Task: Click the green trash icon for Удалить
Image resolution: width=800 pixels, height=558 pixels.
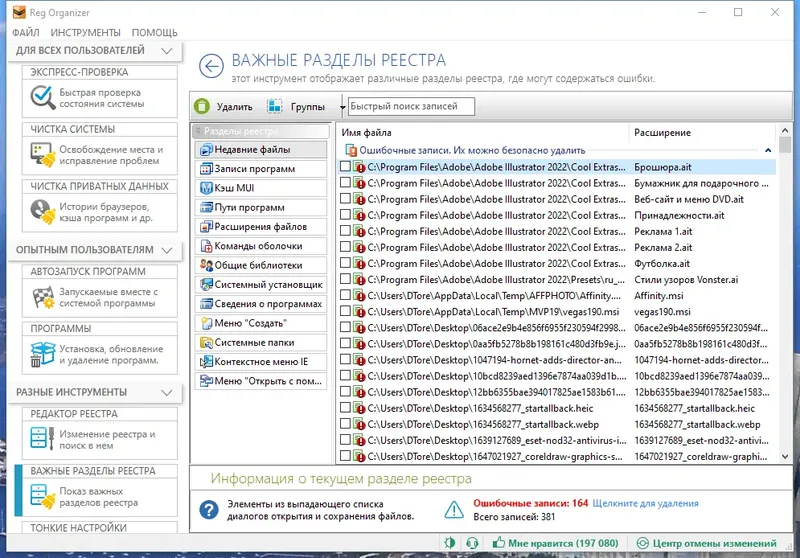Action: 202,106
